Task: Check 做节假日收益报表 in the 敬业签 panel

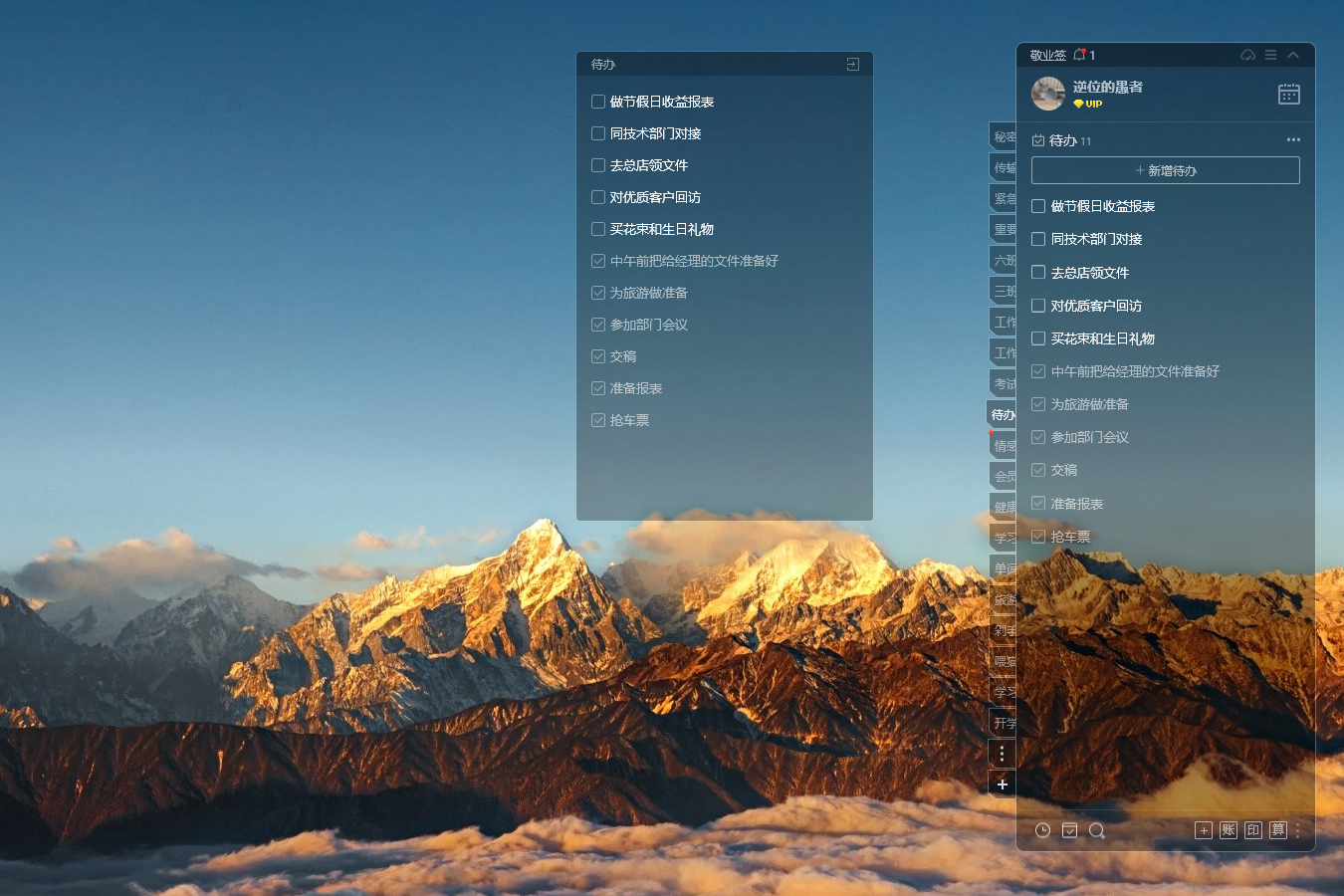Action: tap(1038, 206)
